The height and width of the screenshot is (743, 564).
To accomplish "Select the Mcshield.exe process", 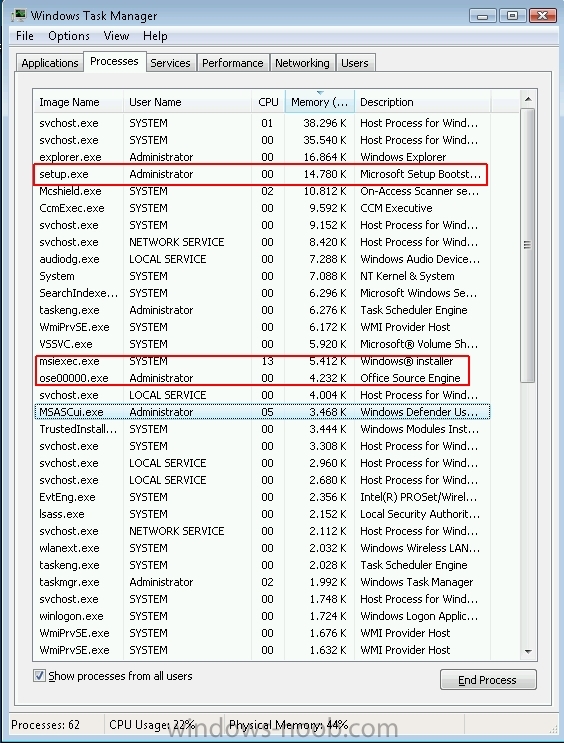I will (x=262, y=191).
